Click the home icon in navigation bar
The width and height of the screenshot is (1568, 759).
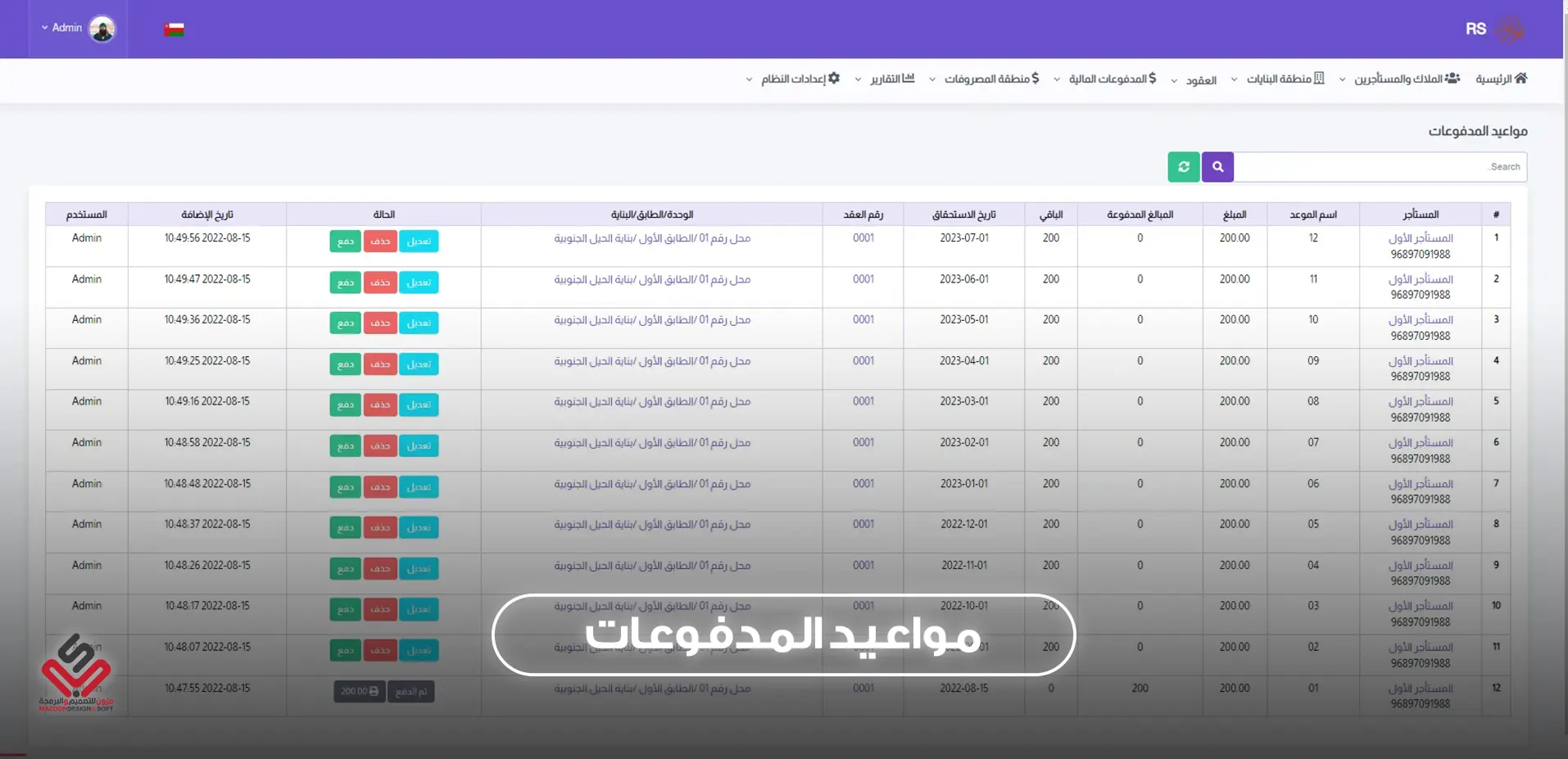point(1520,79)
